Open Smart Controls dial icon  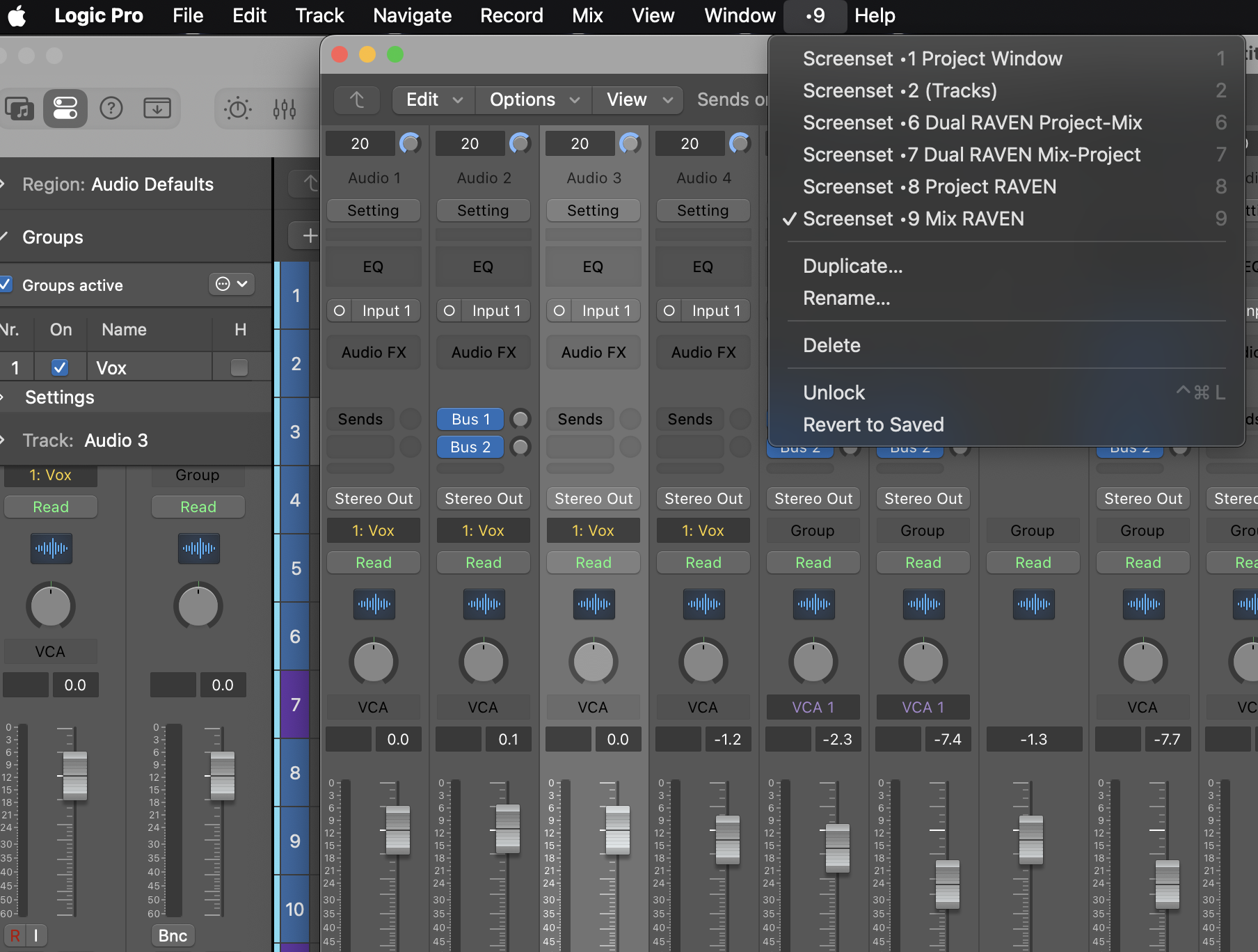tap(238, 109)
